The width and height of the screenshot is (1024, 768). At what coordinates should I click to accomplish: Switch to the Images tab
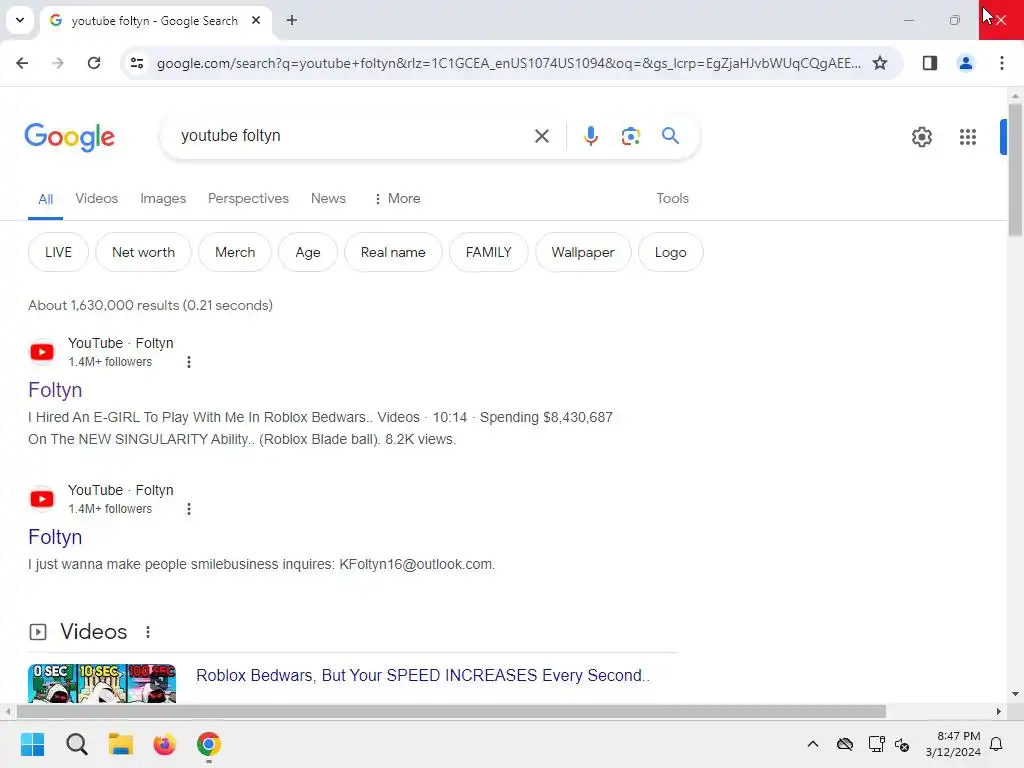[x=163, y=199]
